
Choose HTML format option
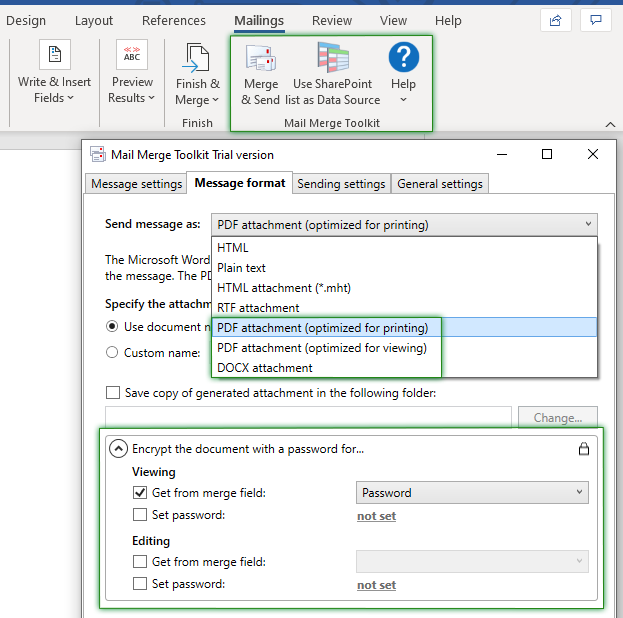click(404, 248)
